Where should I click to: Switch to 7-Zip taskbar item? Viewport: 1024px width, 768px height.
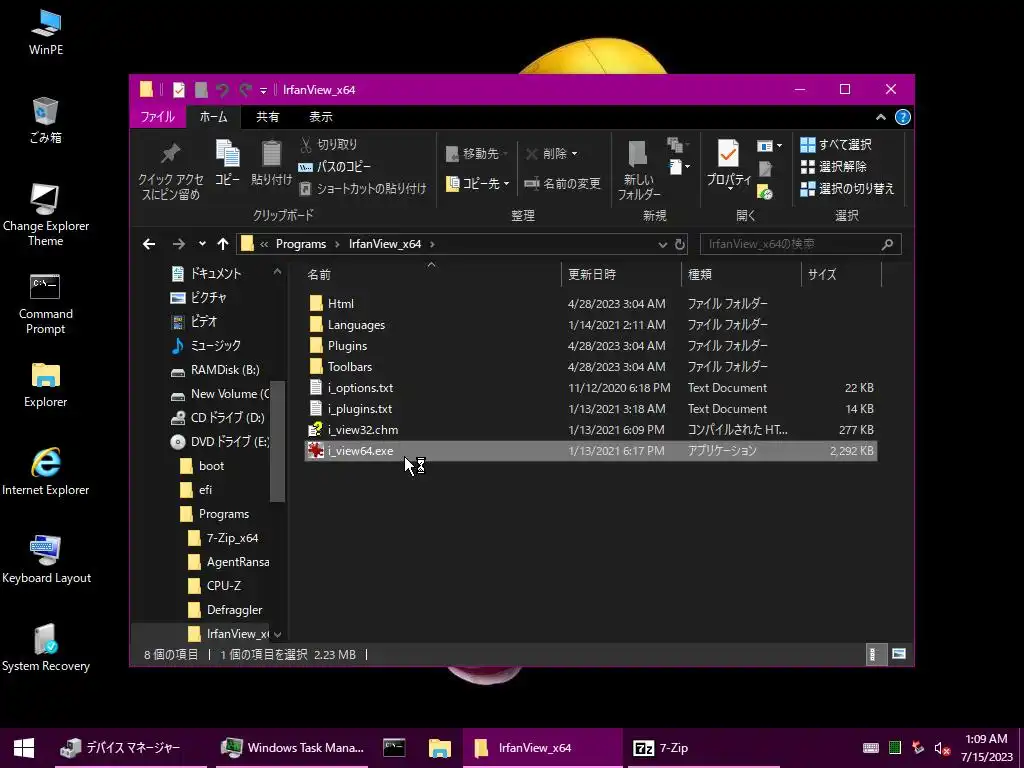704,748
